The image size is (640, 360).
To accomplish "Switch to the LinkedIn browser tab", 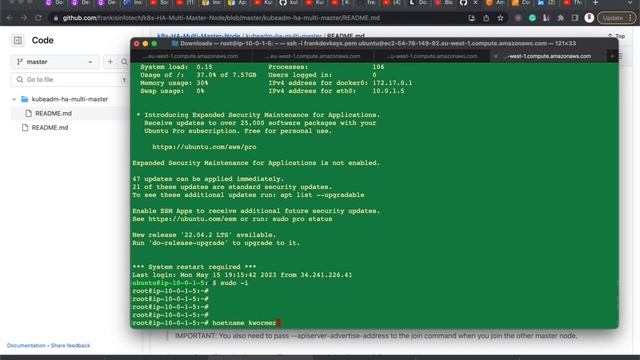I will [x=546, y=3].
